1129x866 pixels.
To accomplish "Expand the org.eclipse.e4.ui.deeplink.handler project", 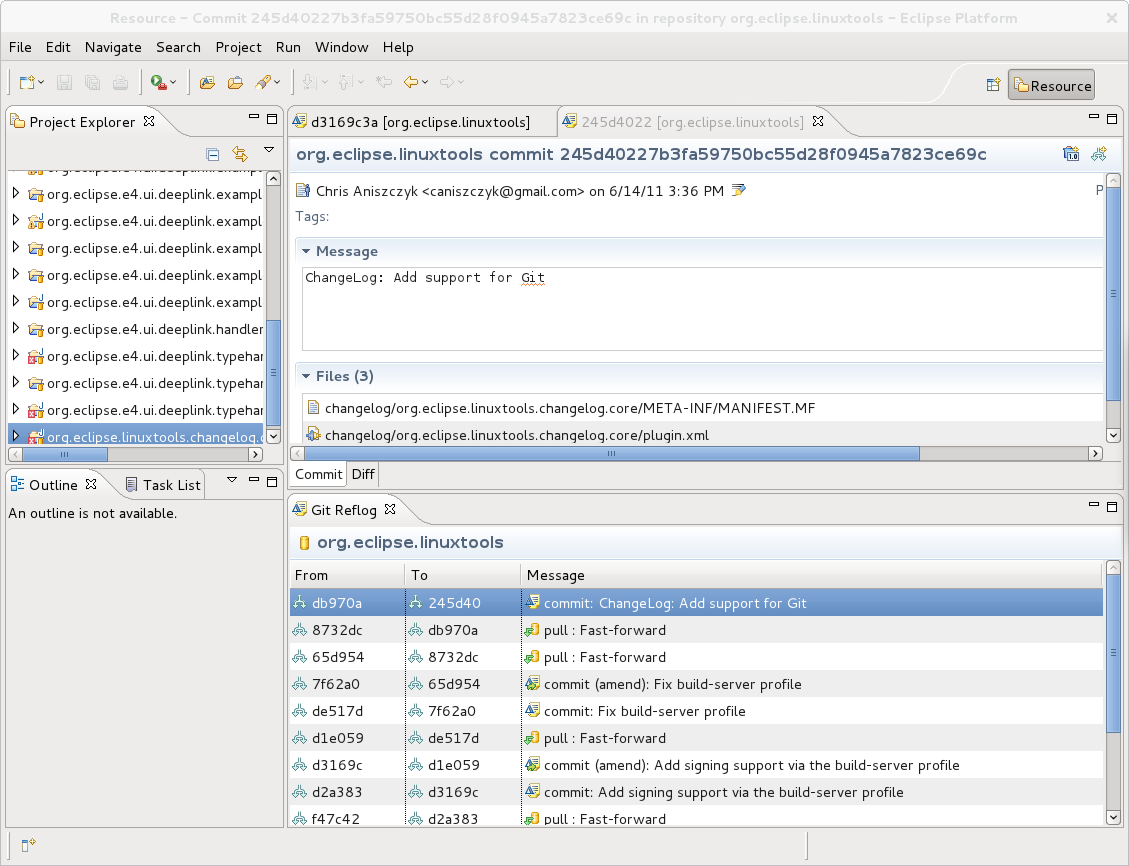I will pyautogui.click(x=16, y=328).
